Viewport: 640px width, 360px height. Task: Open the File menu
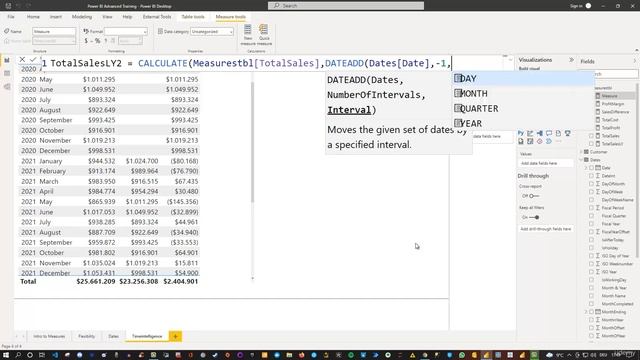tap(11, 17)
